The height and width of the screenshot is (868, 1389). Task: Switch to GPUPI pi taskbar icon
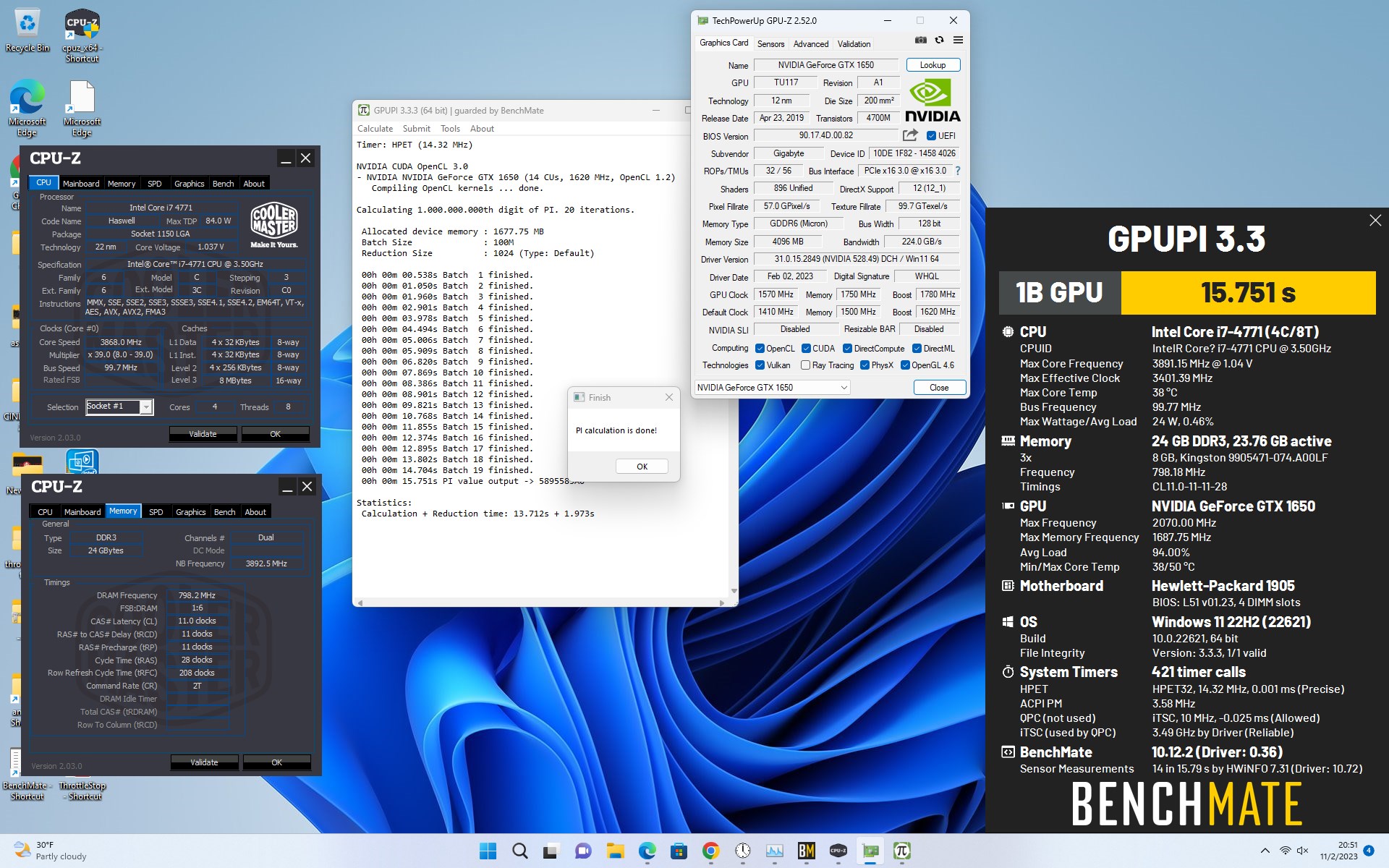point(901,851)
